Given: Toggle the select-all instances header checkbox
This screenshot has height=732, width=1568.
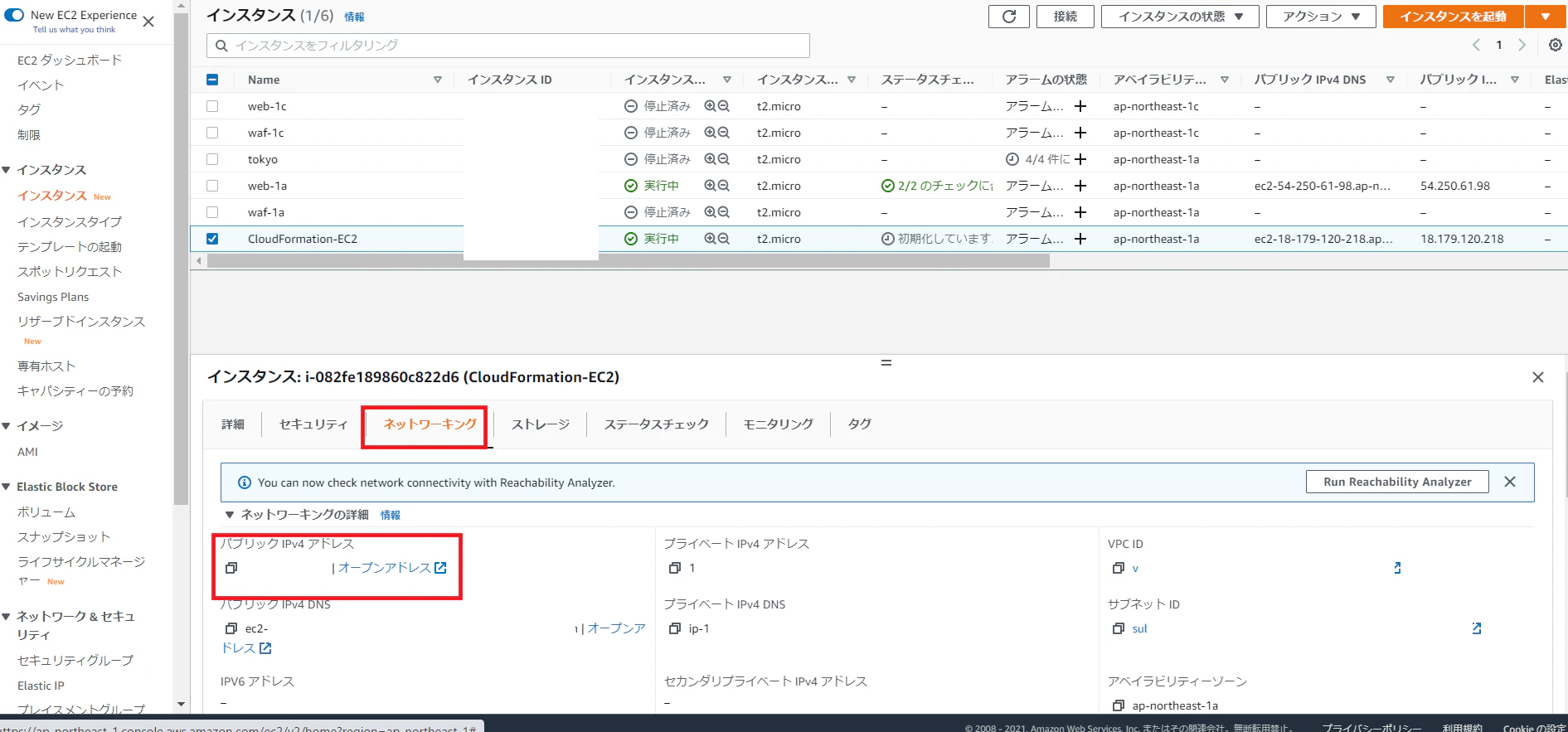Looking at the screenshot, I should pos(212,80).
